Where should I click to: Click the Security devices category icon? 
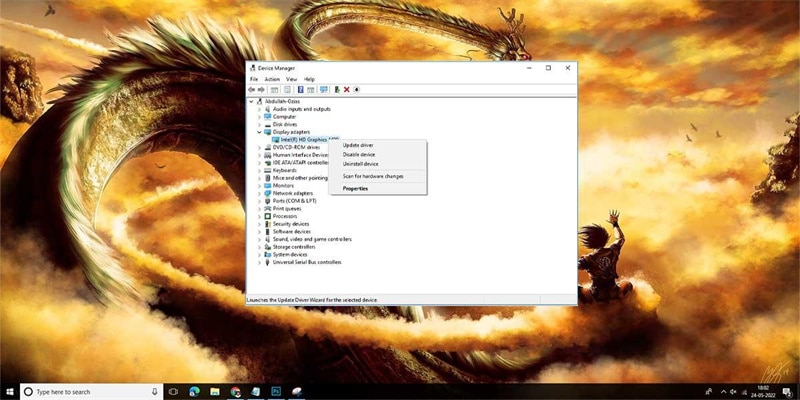267,224
